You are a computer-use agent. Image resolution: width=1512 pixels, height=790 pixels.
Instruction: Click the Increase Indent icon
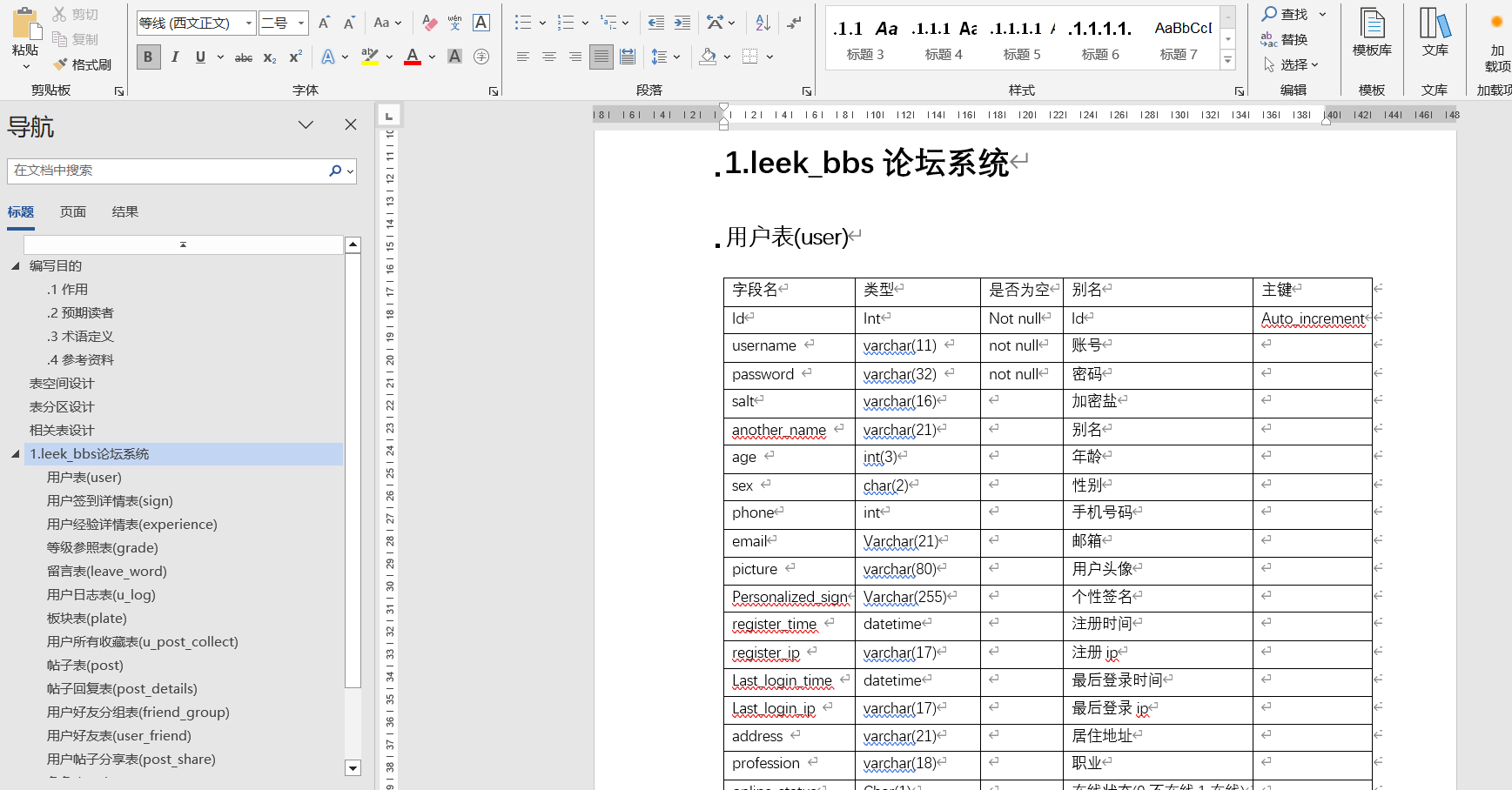682,23
